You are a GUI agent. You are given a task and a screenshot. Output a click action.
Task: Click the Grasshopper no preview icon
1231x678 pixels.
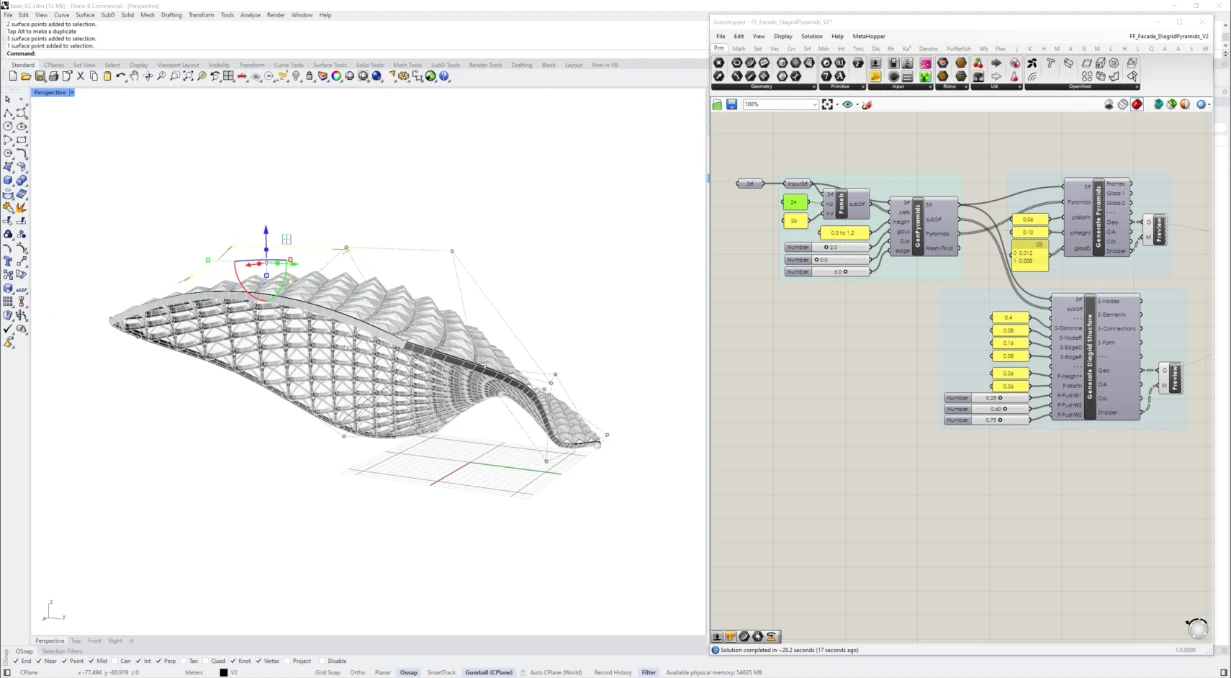pos(1108,104)
